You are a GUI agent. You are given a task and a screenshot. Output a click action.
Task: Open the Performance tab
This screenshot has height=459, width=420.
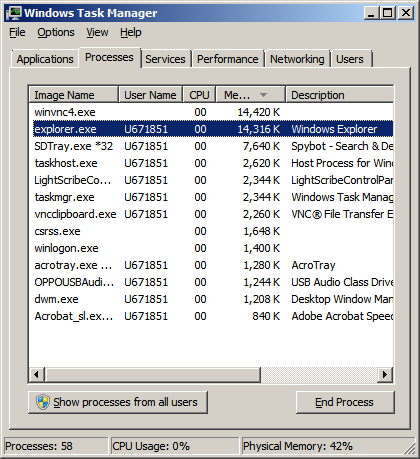point(228,59)
